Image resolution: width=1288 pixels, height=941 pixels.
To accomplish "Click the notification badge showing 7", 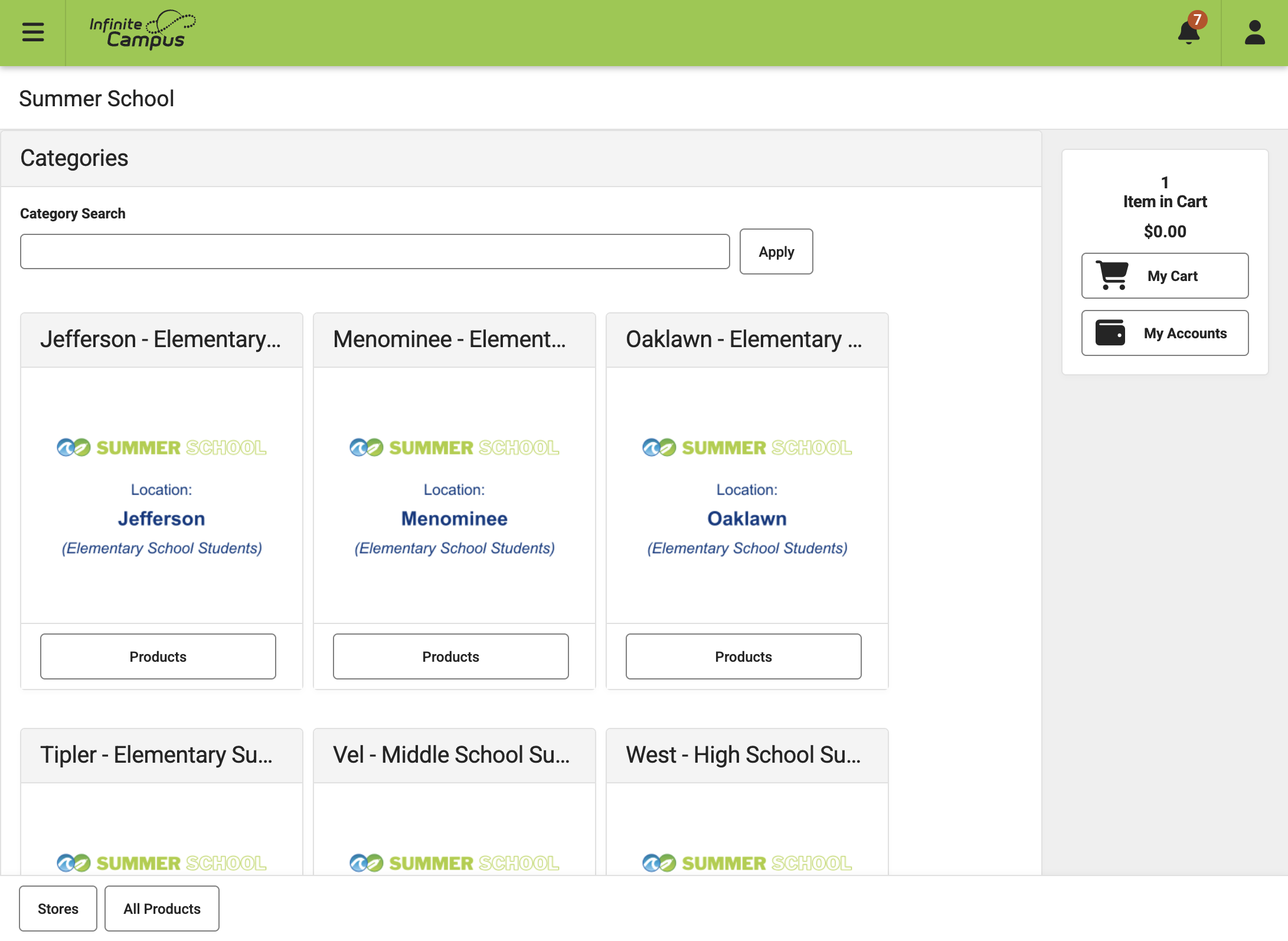I will click(1197, 20).
